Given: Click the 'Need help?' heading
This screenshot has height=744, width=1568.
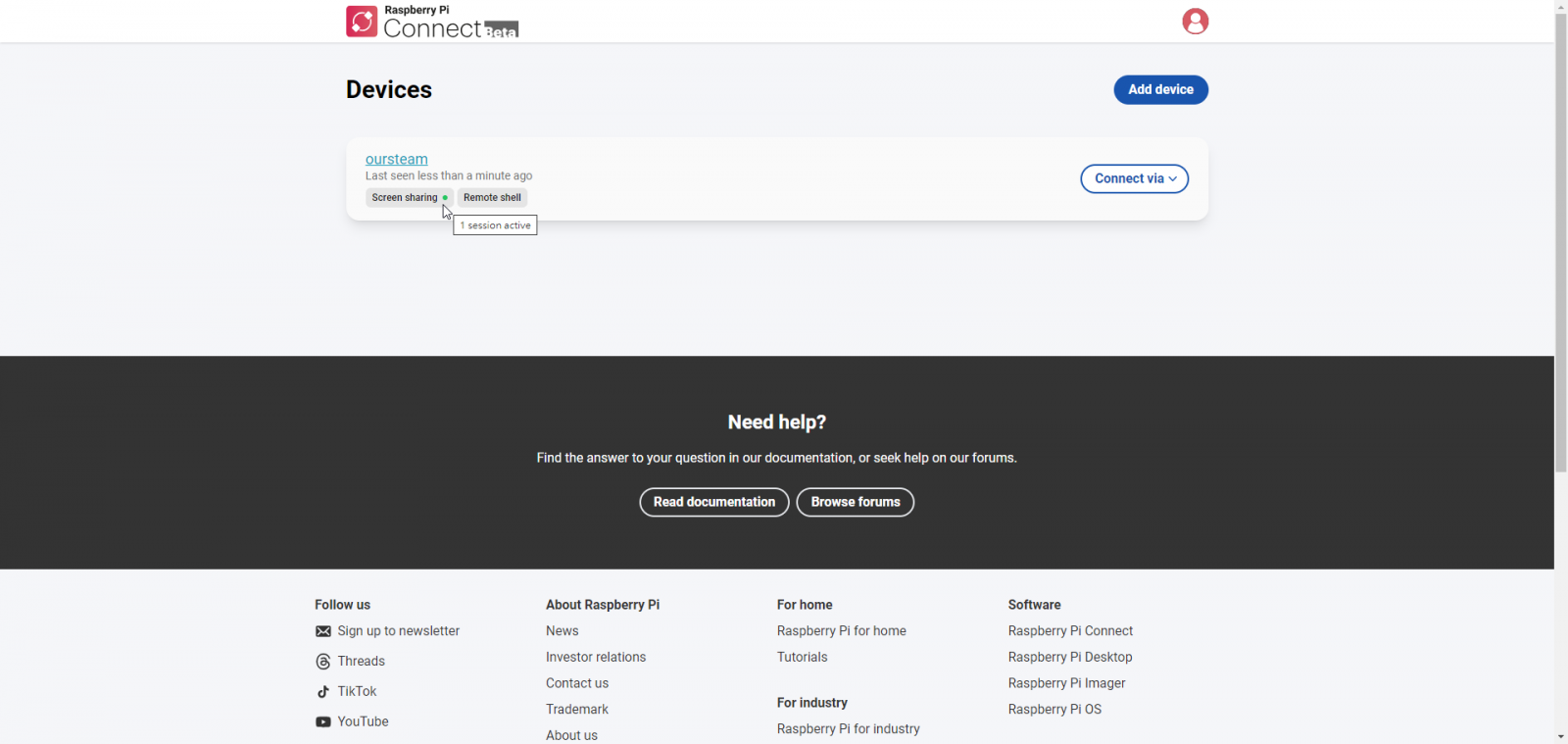Looking at the screenshot, I should click(x=777, y=422).
